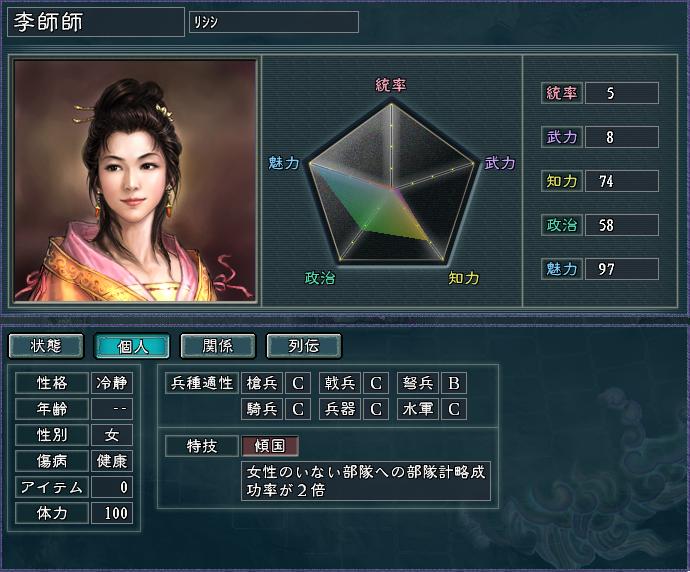Image resolution: width=690 pixels, height=572 pixels.
Task: Click the 李師師 character portrait
Action: tap(135, 181)
